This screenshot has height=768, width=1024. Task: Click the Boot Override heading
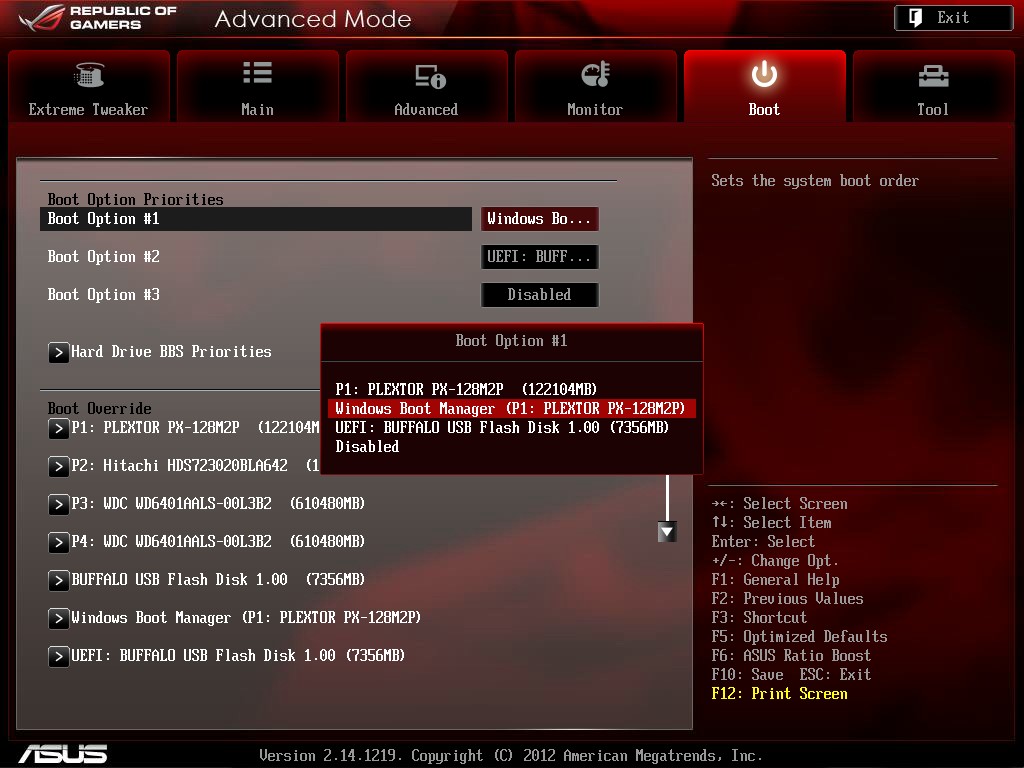(x=99, y=408)
